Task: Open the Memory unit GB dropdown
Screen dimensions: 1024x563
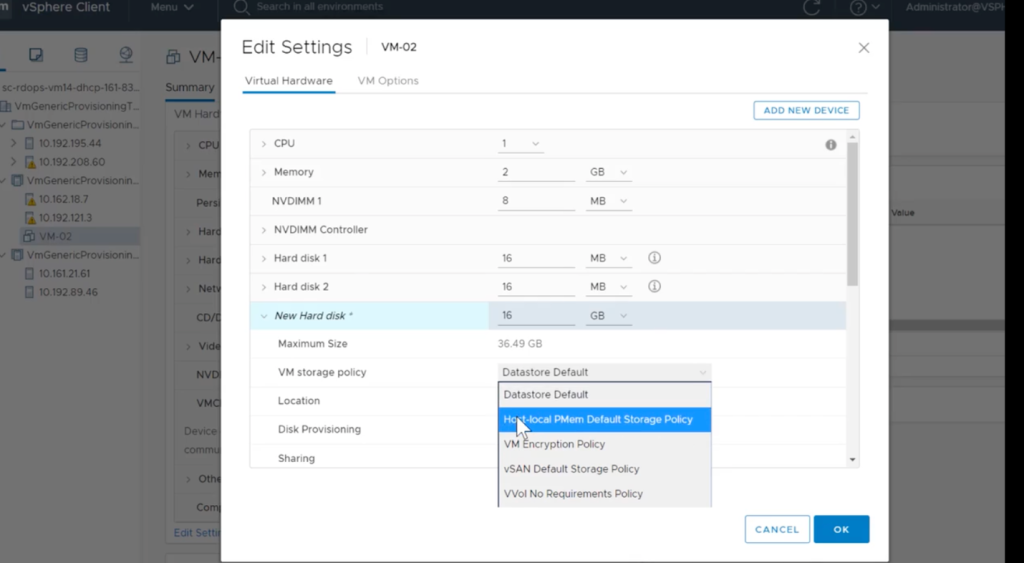Action: [608, 173]
